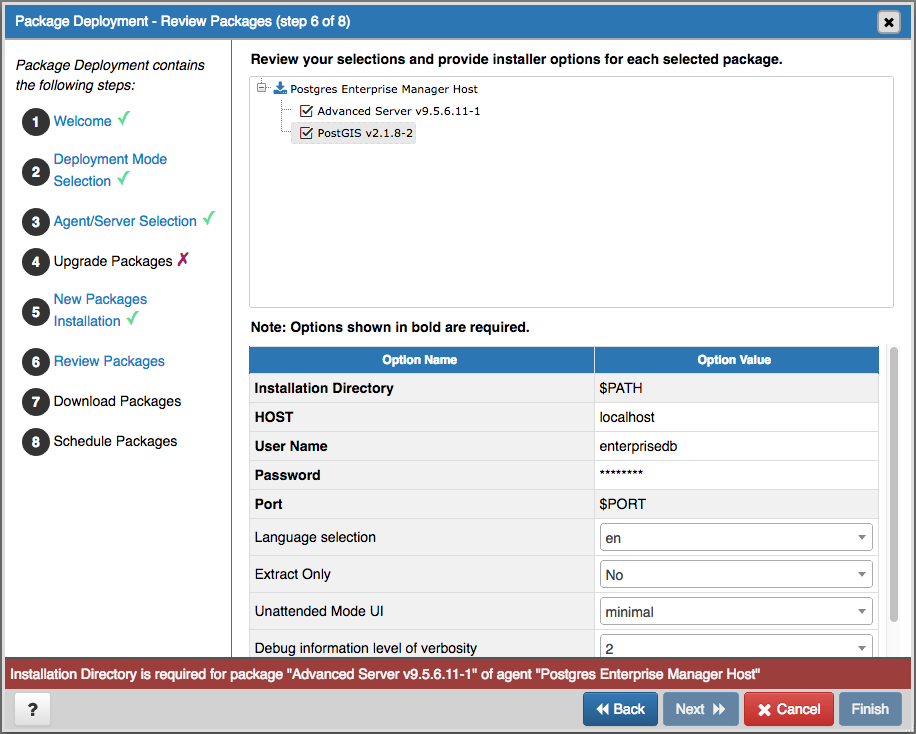
Task: Click step number 5 circle icon
Action: (x=36, y=311)
